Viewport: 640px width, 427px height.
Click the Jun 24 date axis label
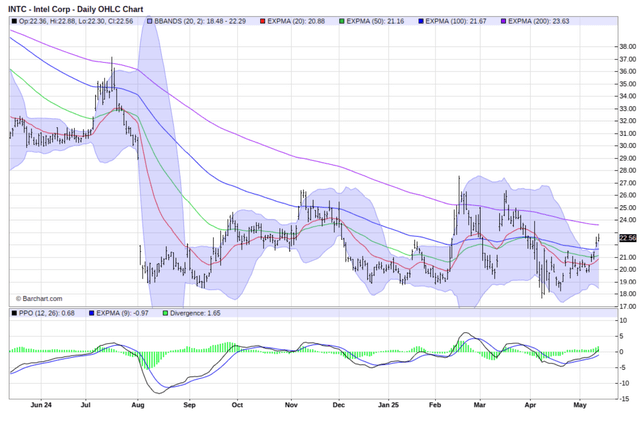coord(41,405)
